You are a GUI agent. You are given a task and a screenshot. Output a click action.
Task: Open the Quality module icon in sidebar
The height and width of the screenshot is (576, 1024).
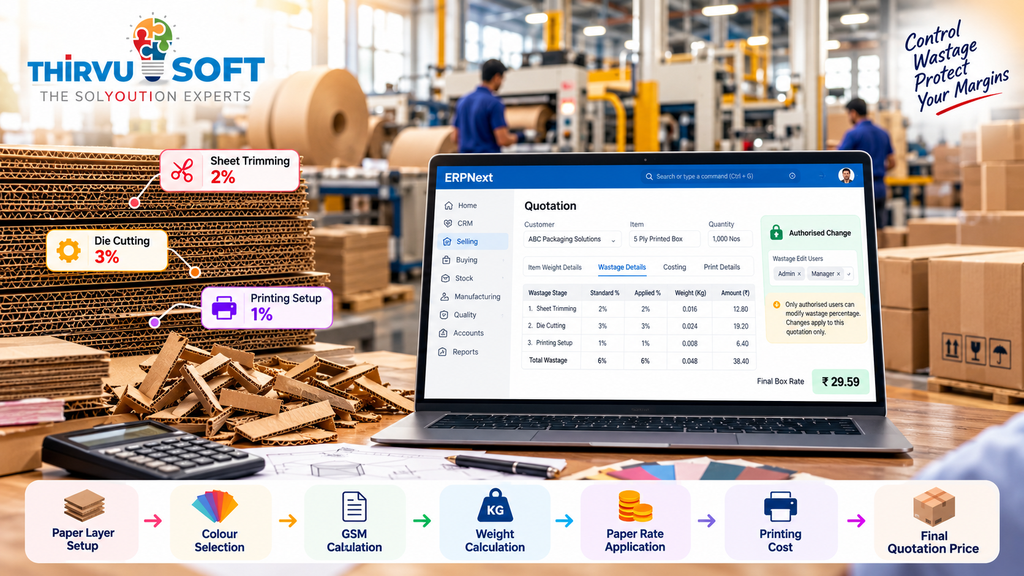click(x=445, y=315)
